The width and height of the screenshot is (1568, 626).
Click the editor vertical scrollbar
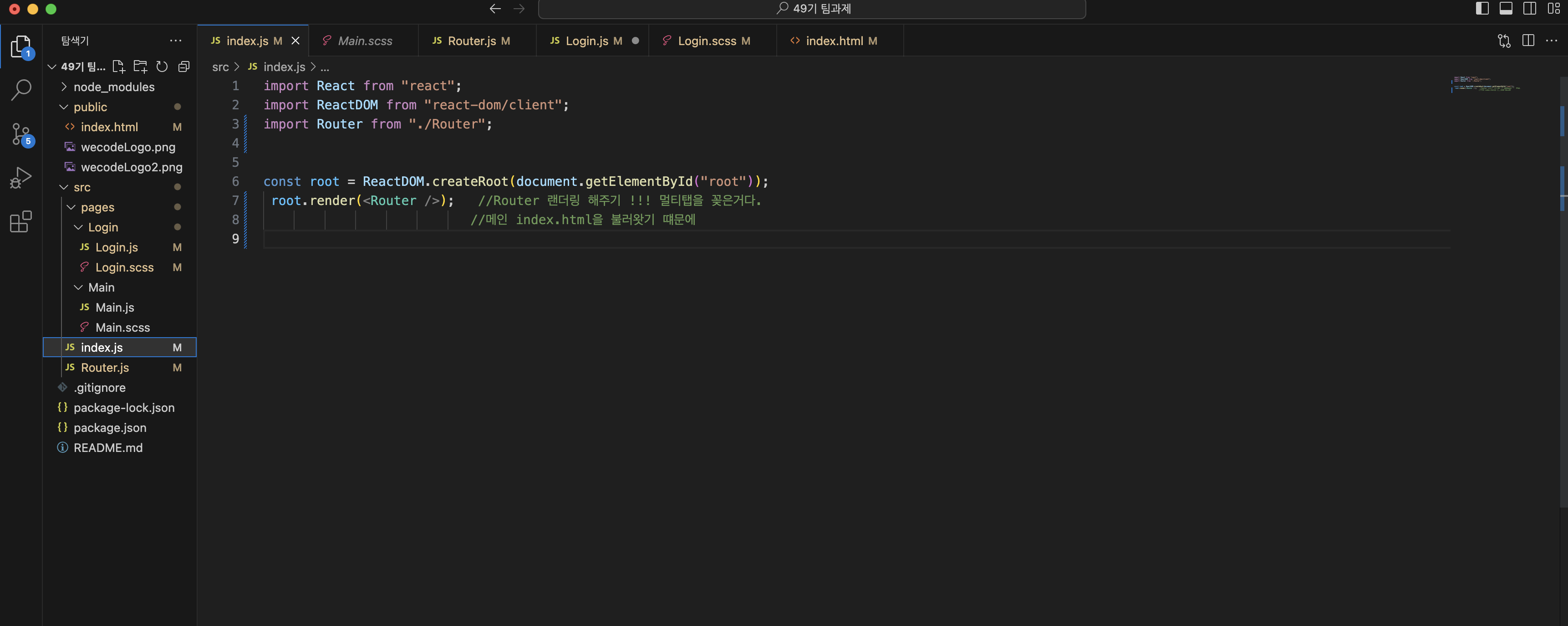pyautogui.click(x=1563, y=292)
